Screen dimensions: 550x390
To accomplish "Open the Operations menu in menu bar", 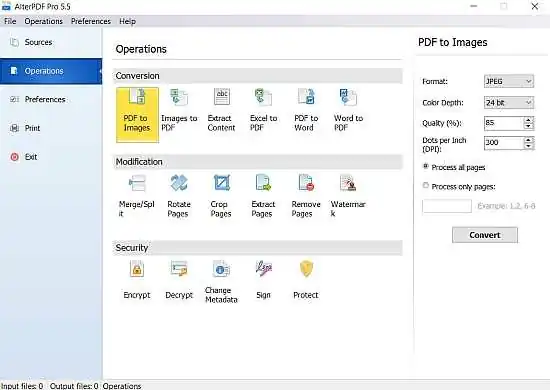I will tap(43, 21).
